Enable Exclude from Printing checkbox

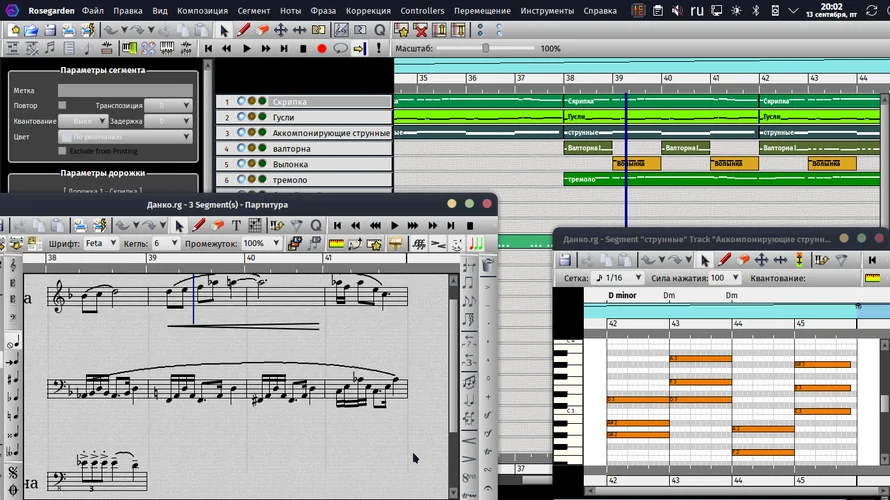(x=62, y=151)
